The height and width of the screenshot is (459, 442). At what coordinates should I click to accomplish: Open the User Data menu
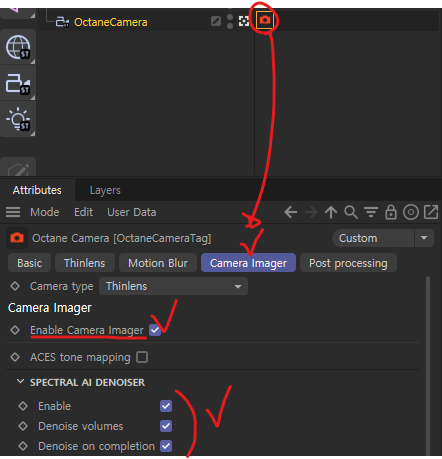click(x=132, y=212)
